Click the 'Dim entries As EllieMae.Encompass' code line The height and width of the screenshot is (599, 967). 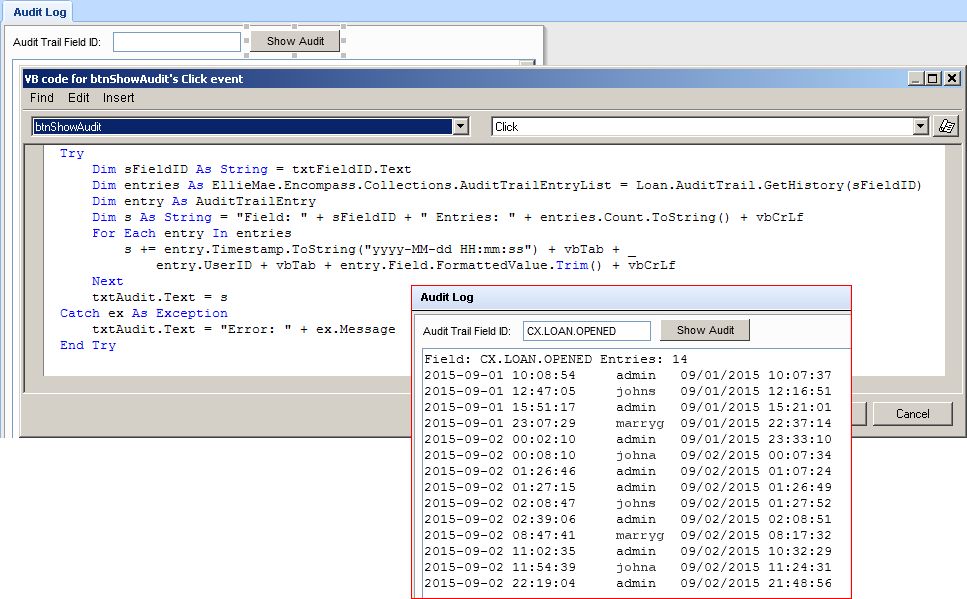click(x=507, y=185)
